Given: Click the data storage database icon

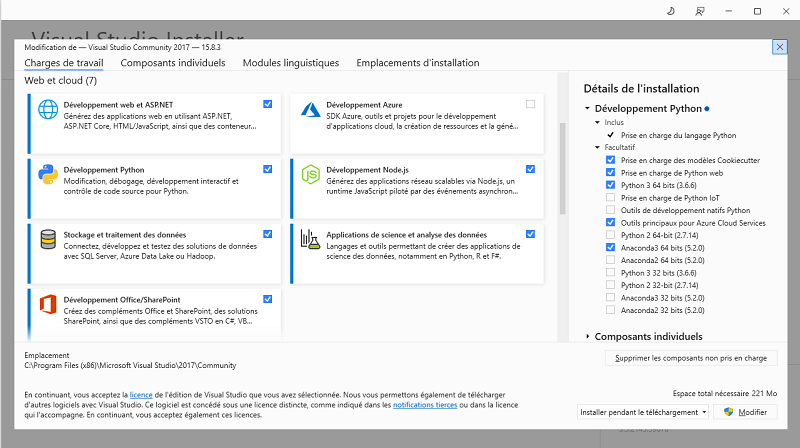Looking at the screenshot, I should tap(47, 239).
